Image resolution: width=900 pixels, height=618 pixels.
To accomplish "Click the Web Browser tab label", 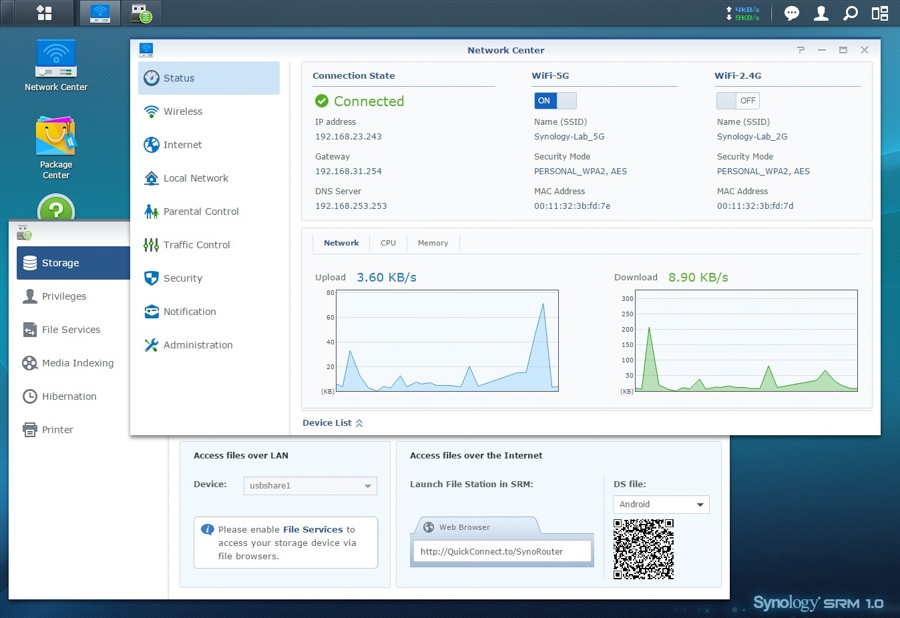I will 464,527.
